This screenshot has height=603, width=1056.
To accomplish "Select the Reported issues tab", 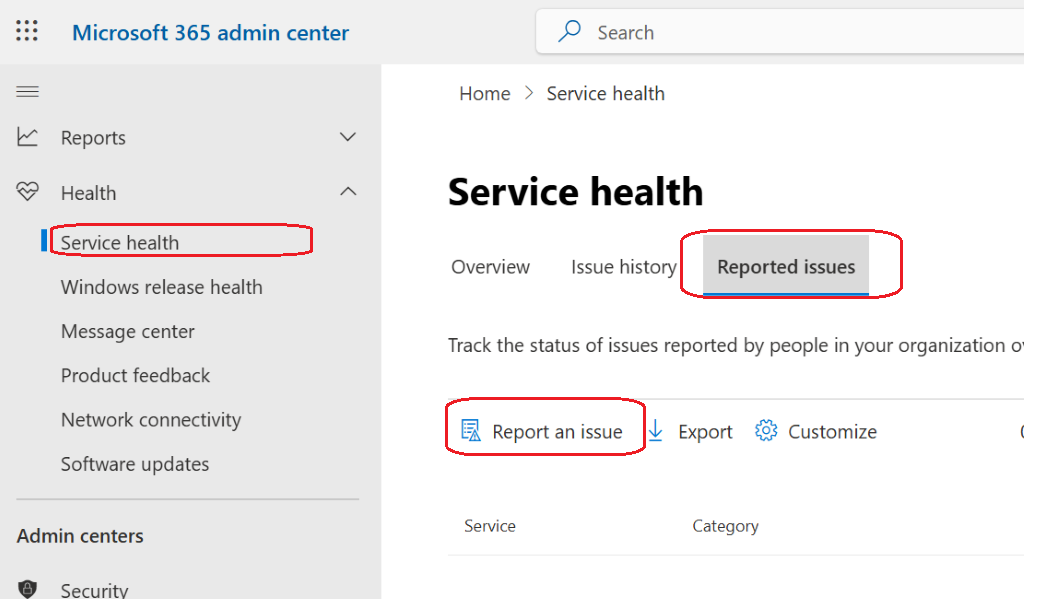I will [786, 267].
